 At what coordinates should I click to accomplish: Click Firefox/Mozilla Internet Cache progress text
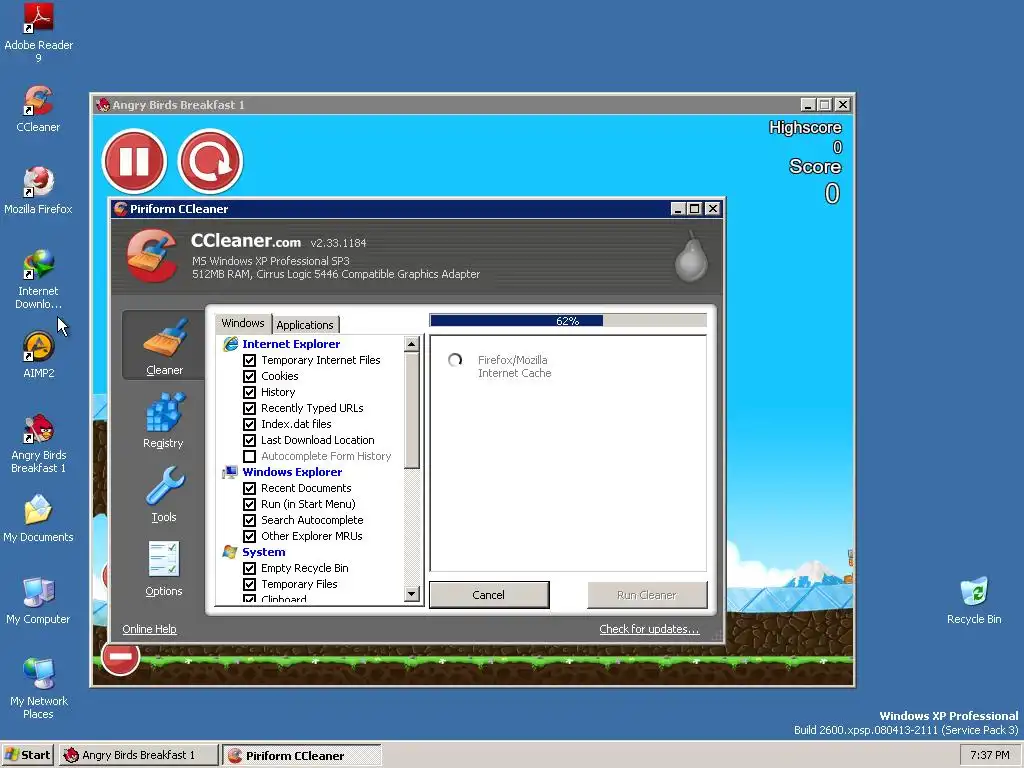[x=515, y=366]
